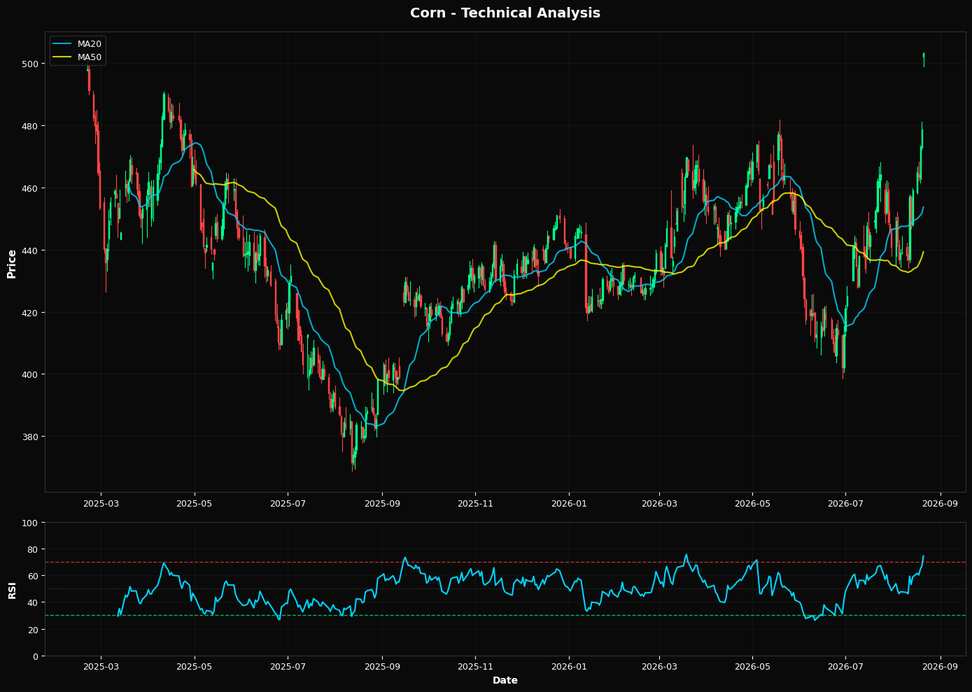Click the yellow MA50 legend line sample
The image size is (972, 692).
(x=63, y=58)
